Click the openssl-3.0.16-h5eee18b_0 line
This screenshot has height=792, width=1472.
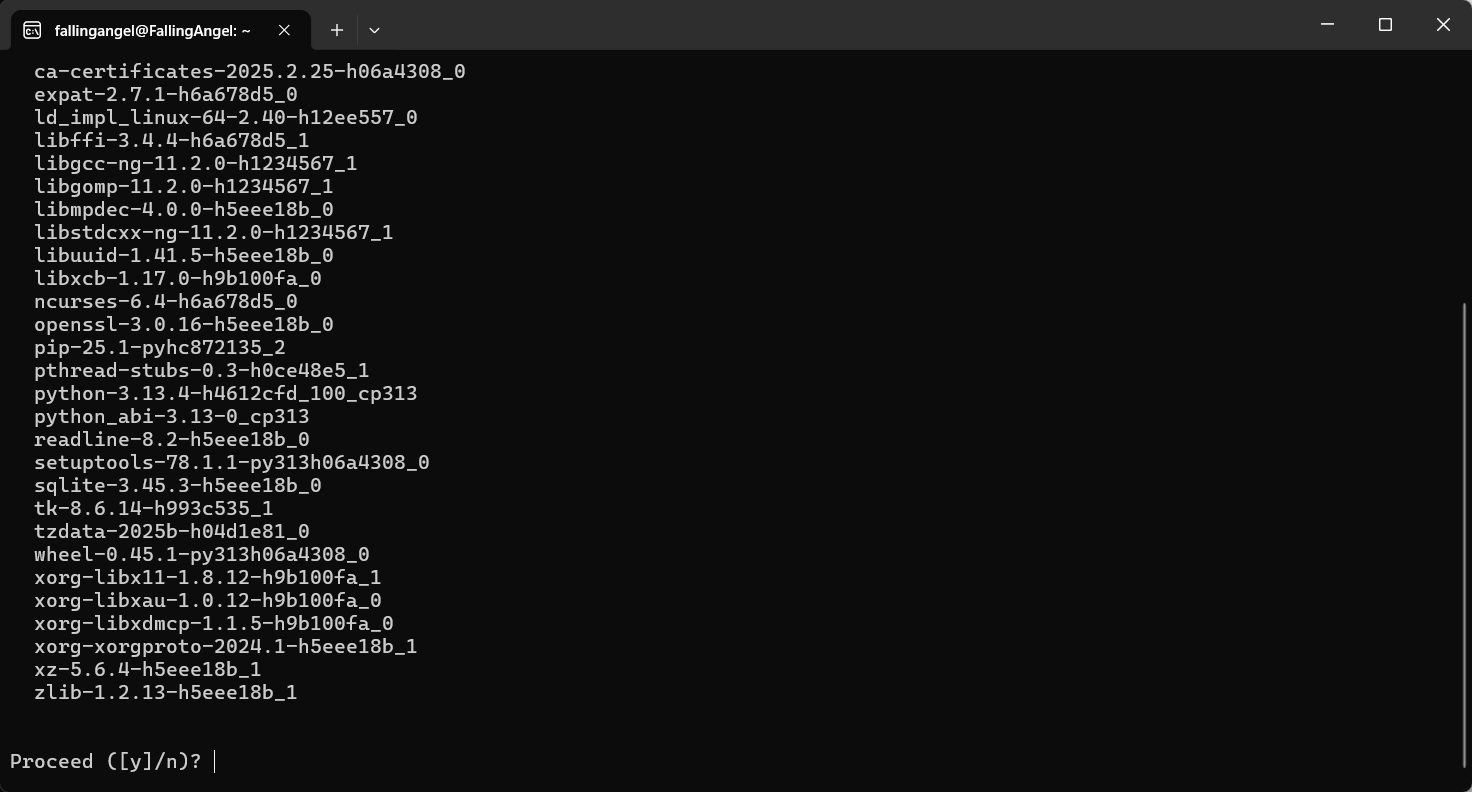(x=184, y=324)
